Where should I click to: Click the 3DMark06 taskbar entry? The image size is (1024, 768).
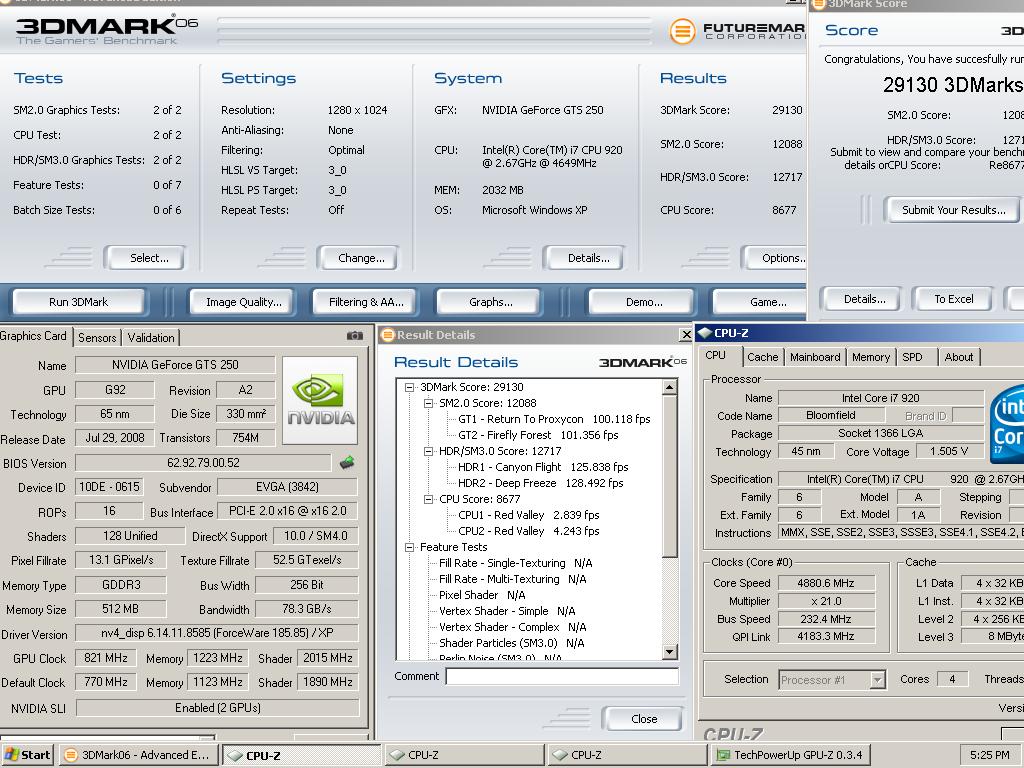click(138, 755)
